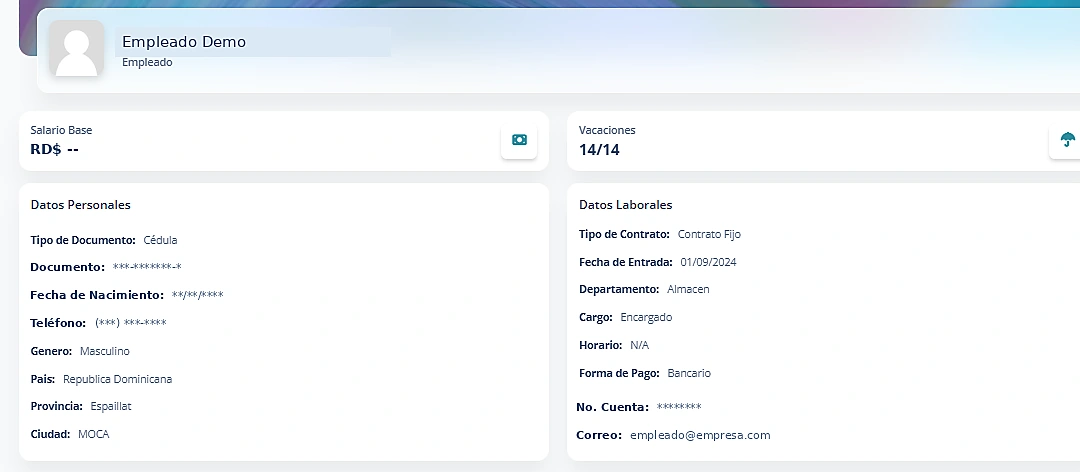Click the MOCA city value

click(94, 434)
